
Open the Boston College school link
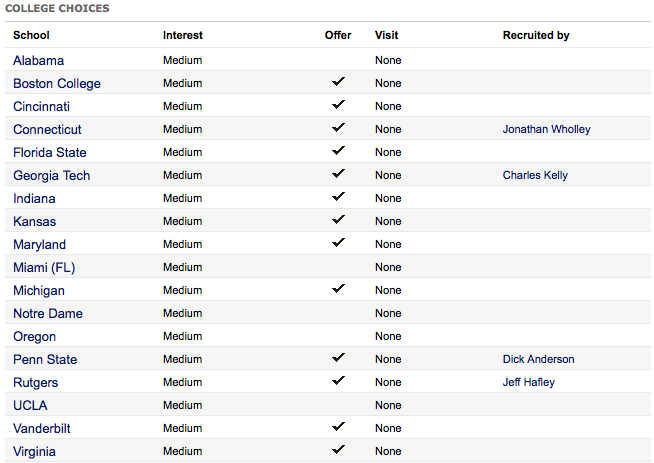point(57,83)
